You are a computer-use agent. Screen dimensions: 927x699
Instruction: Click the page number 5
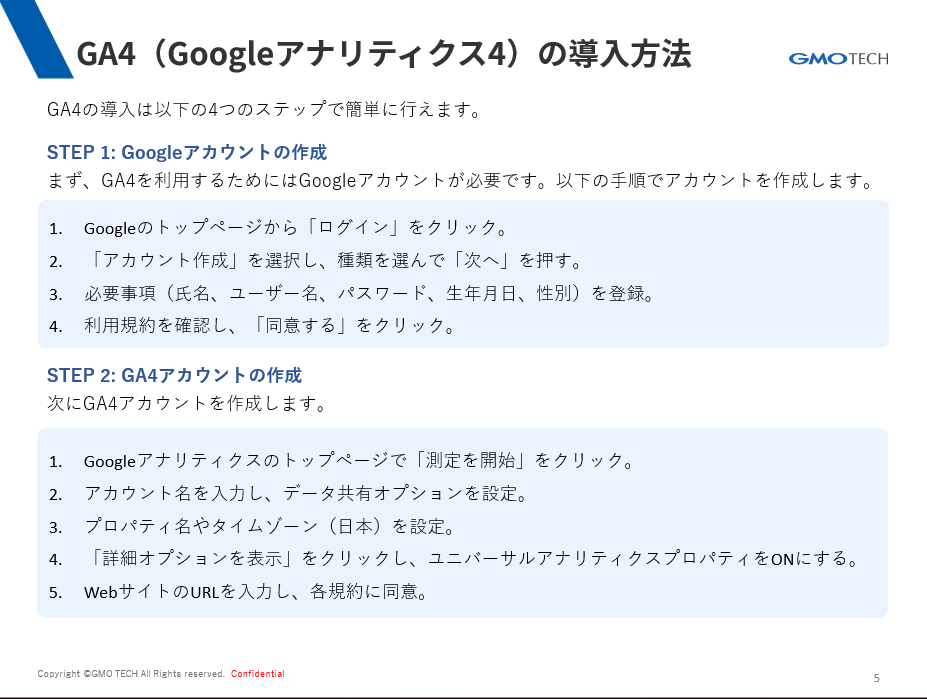877,678
